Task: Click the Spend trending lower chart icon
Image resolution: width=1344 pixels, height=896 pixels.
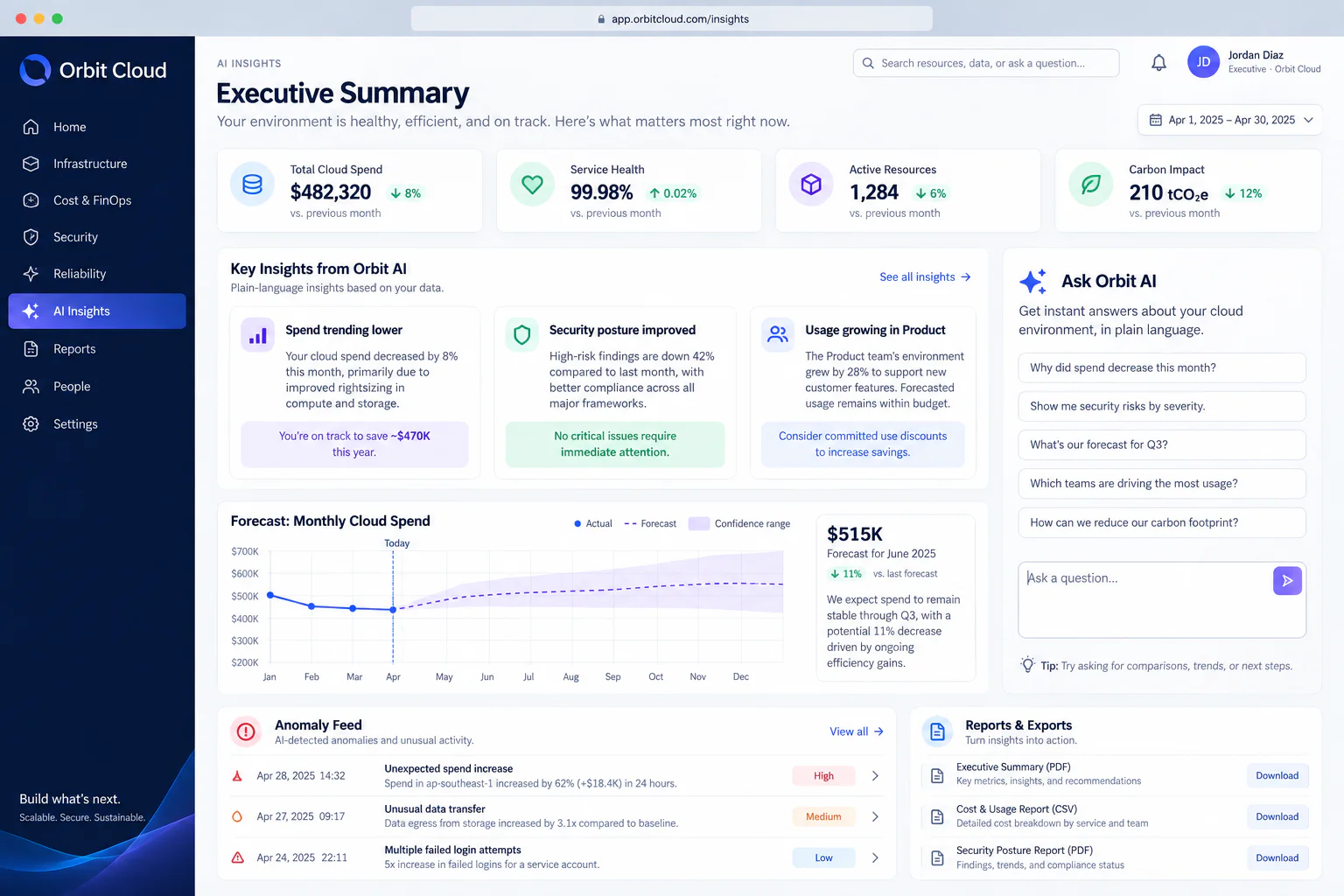Action: pyautogui.click(x=258, y=335)
